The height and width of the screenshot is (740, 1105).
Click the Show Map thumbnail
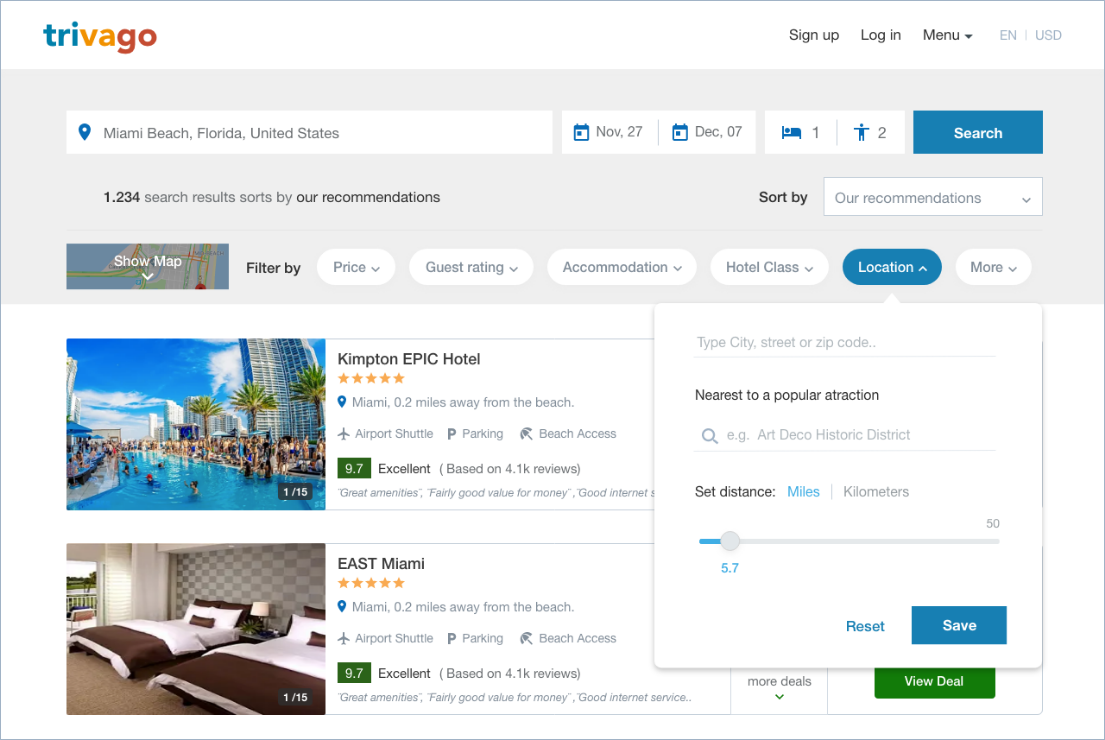(x=147, y=266)
